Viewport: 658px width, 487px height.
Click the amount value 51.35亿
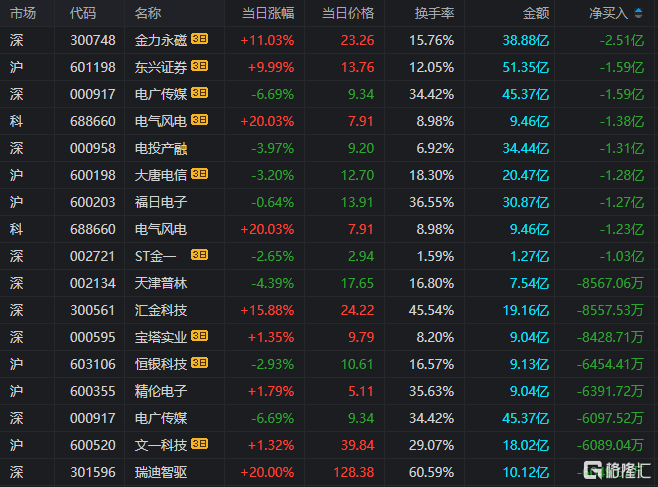(x=526, y=67)
